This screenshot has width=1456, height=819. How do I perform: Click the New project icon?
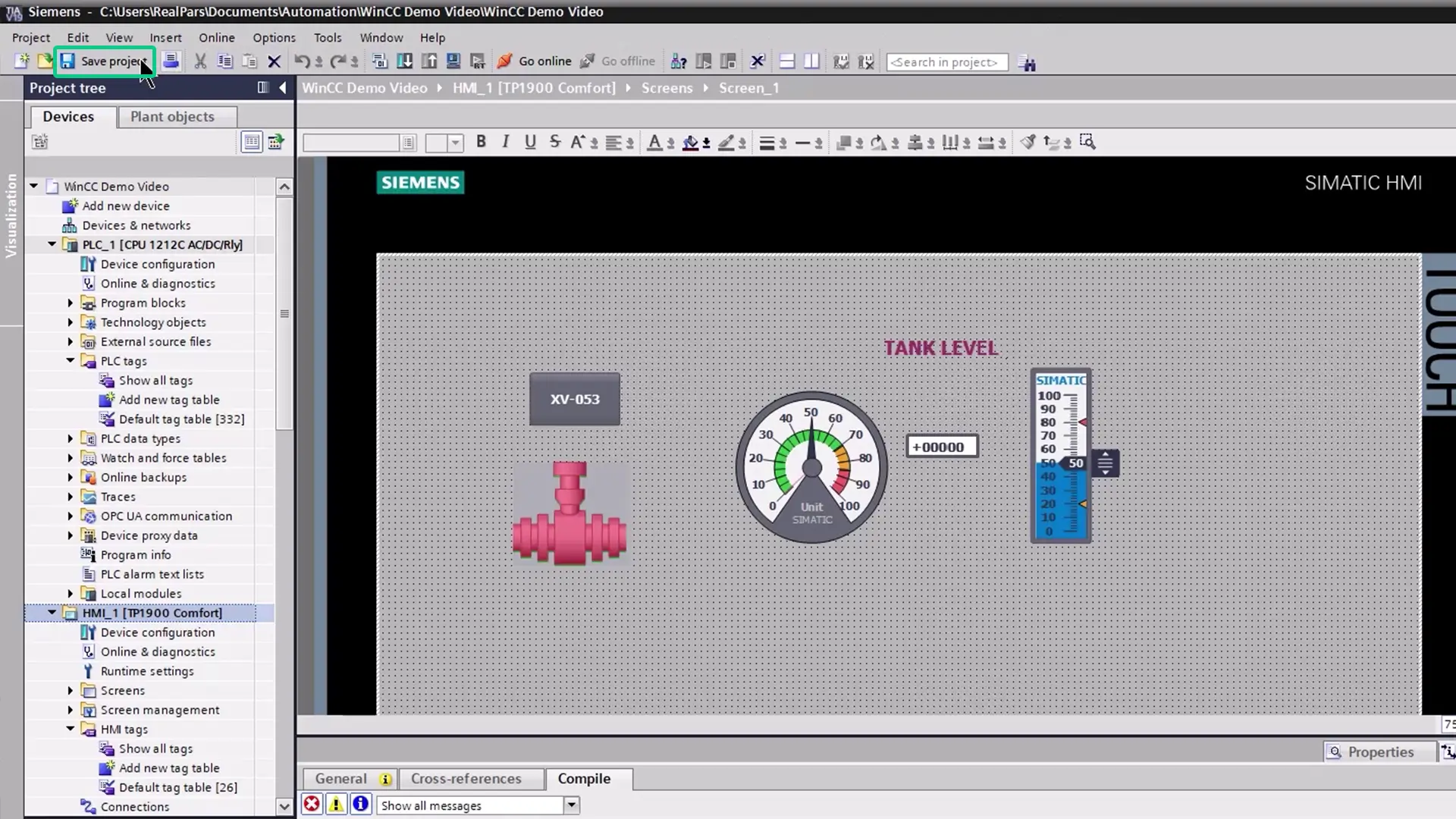point(22,61)
